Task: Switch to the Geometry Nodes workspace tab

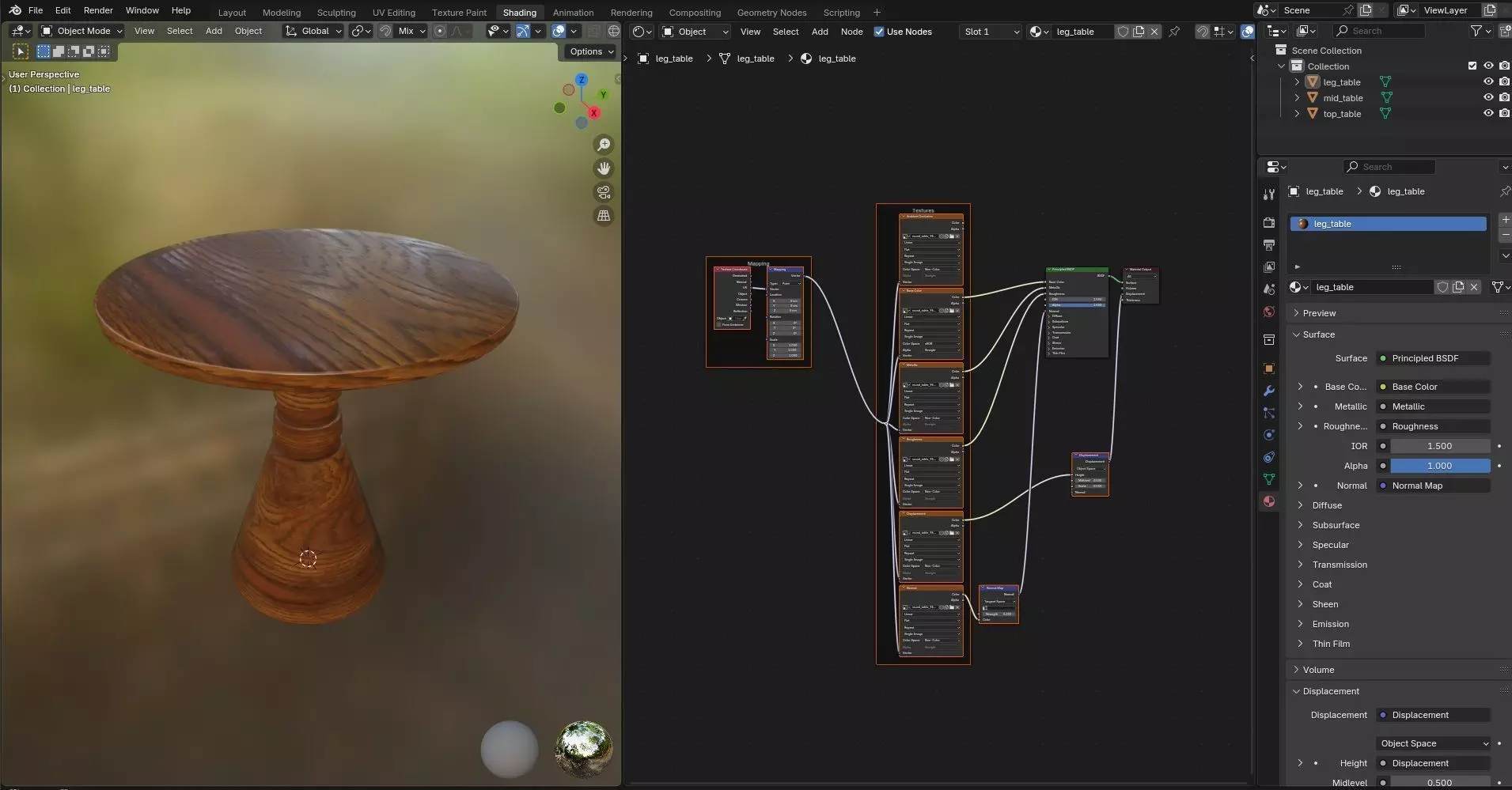Action: (771, 13)
